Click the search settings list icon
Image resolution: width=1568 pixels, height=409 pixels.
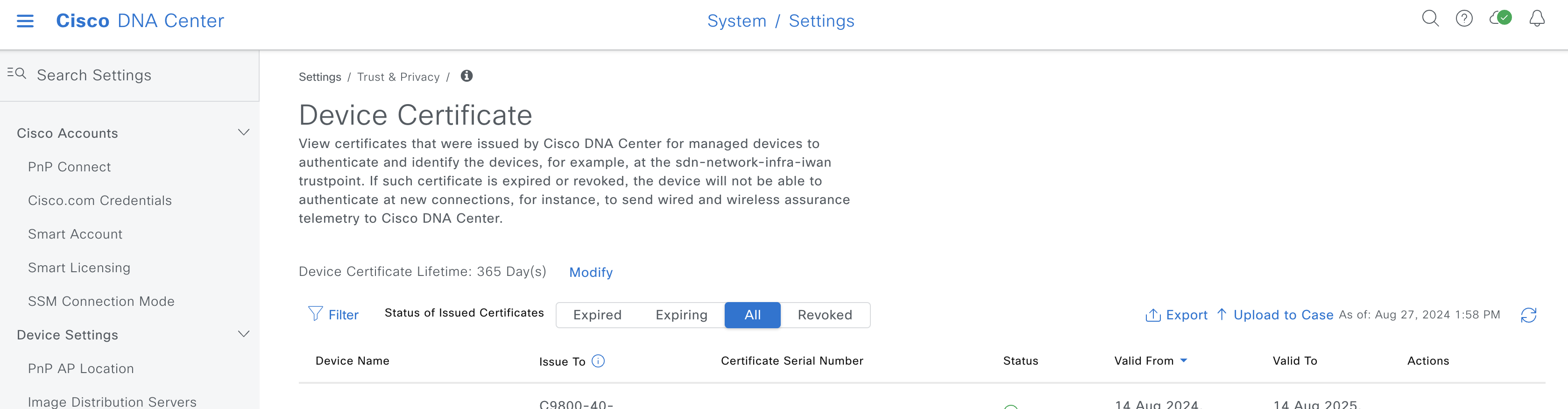[x=16, y=74]
